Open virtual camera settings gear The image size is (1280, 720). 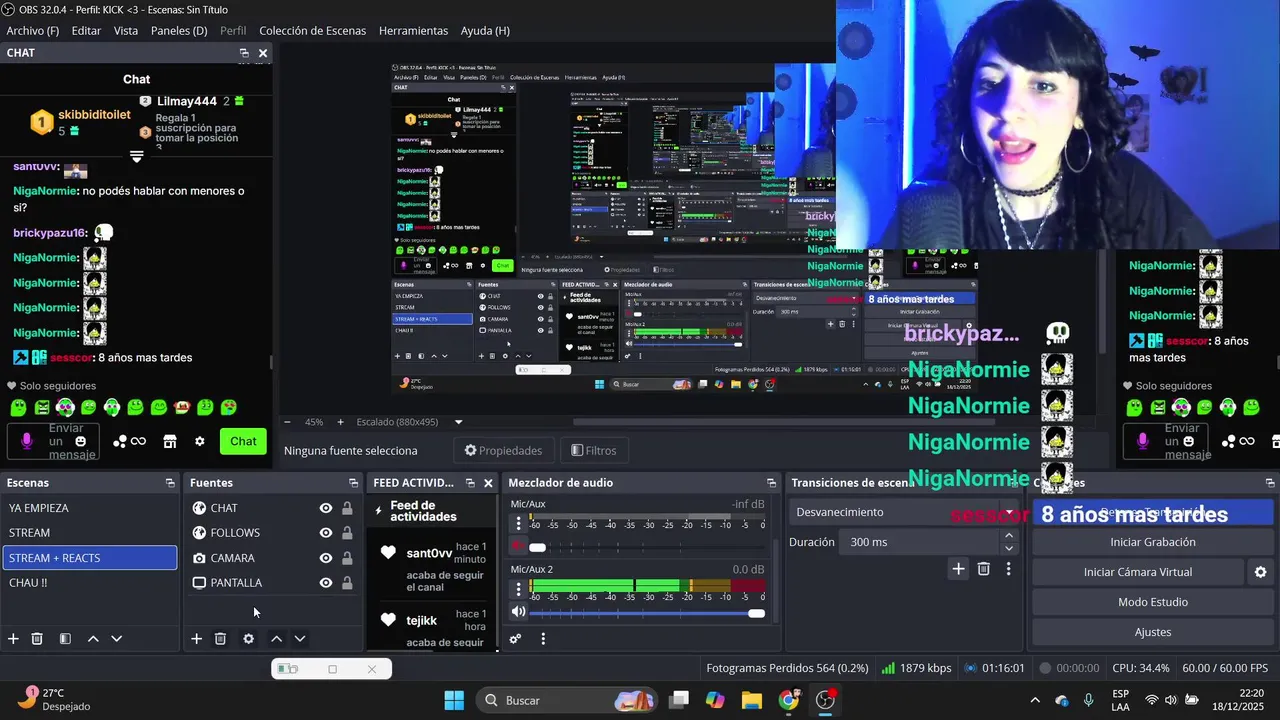tap(1260, 572)
